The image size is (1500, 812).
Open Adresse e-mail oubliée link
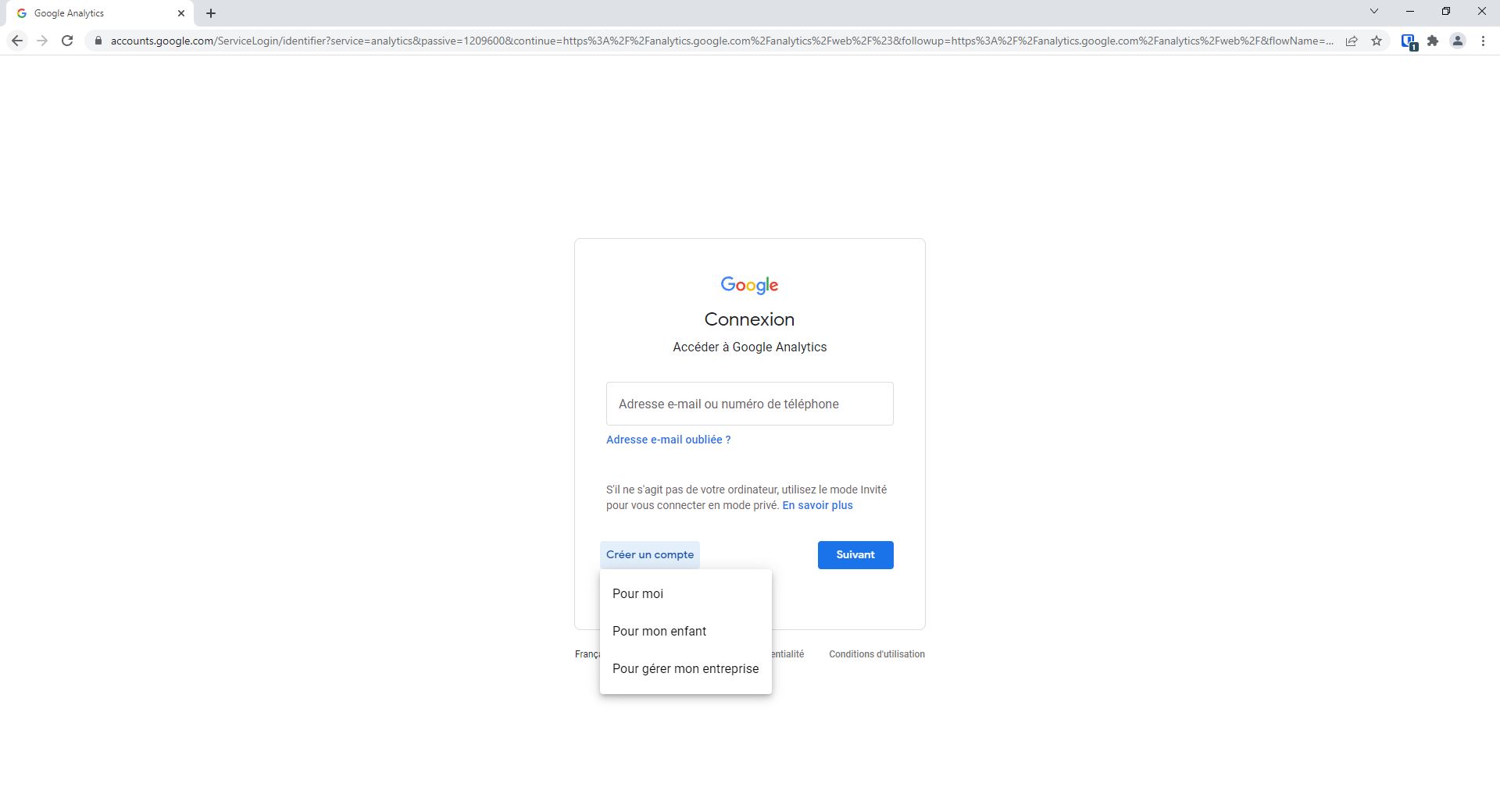tap(669, 440)
